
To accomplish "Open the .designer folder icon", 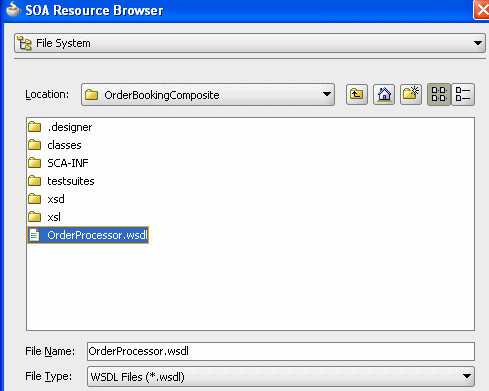I will (35, 127).
